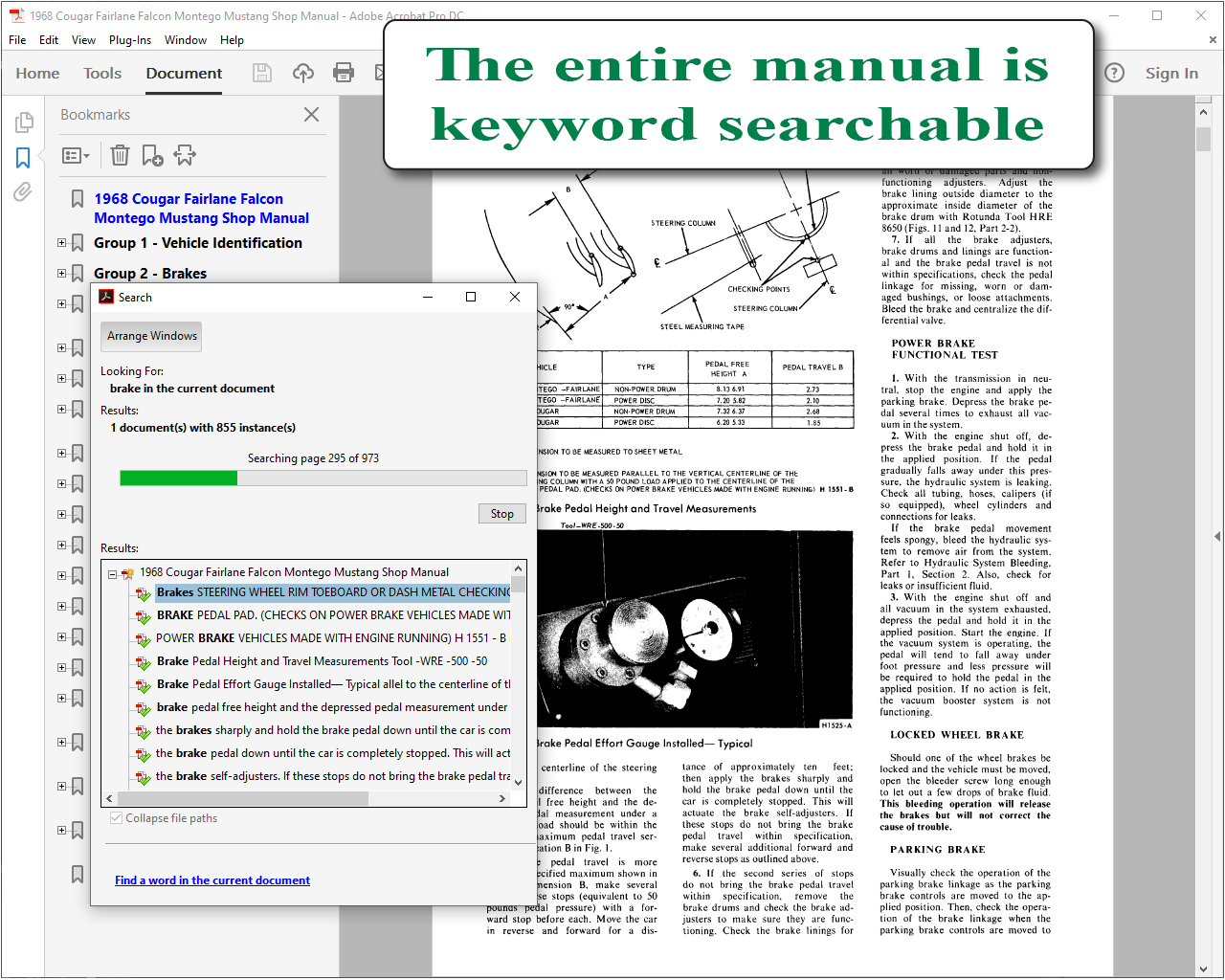Toggle the Collapse file paths checkbox
The height and width of the screenshot is (980, 1225).
116,818
